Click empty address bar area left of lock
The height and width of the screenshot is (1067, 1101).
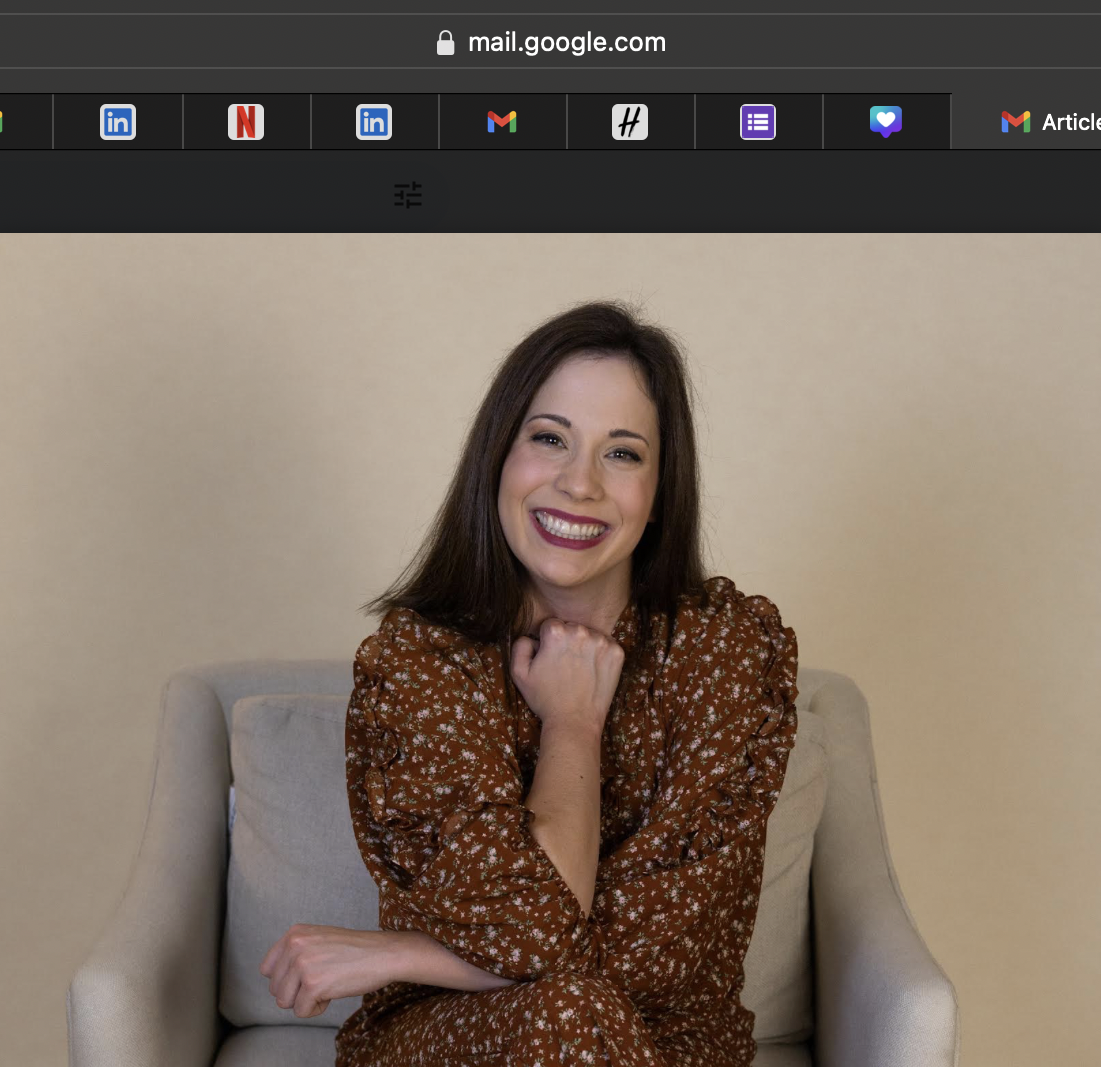click(200, 43)
